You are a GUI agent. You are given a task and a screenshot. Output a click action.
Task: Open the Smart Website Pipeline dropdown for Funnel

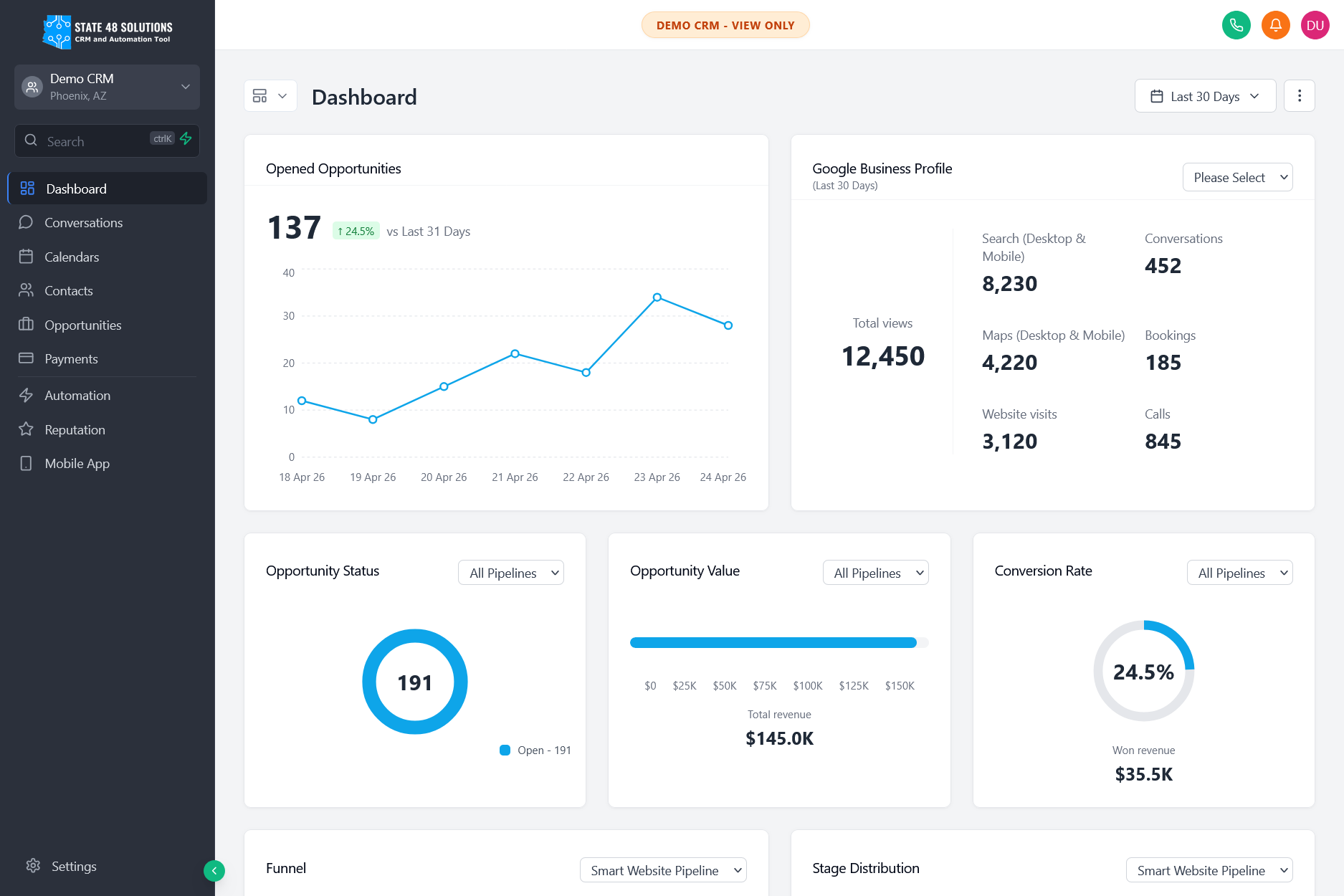662,870
